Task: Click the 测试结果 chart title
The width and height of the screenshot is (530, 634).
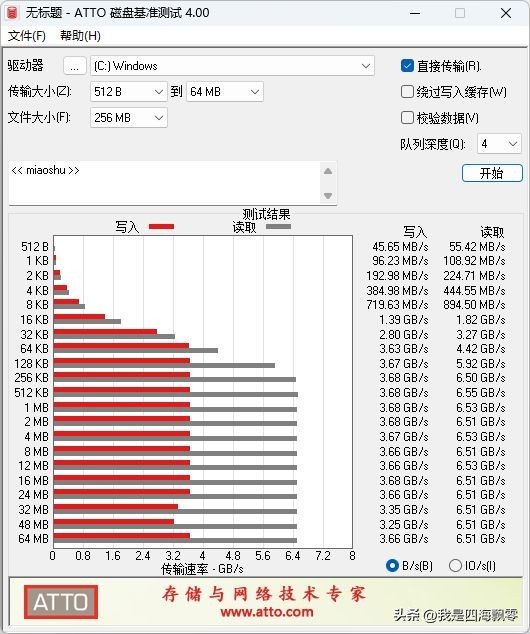Action: pos(266,214)
